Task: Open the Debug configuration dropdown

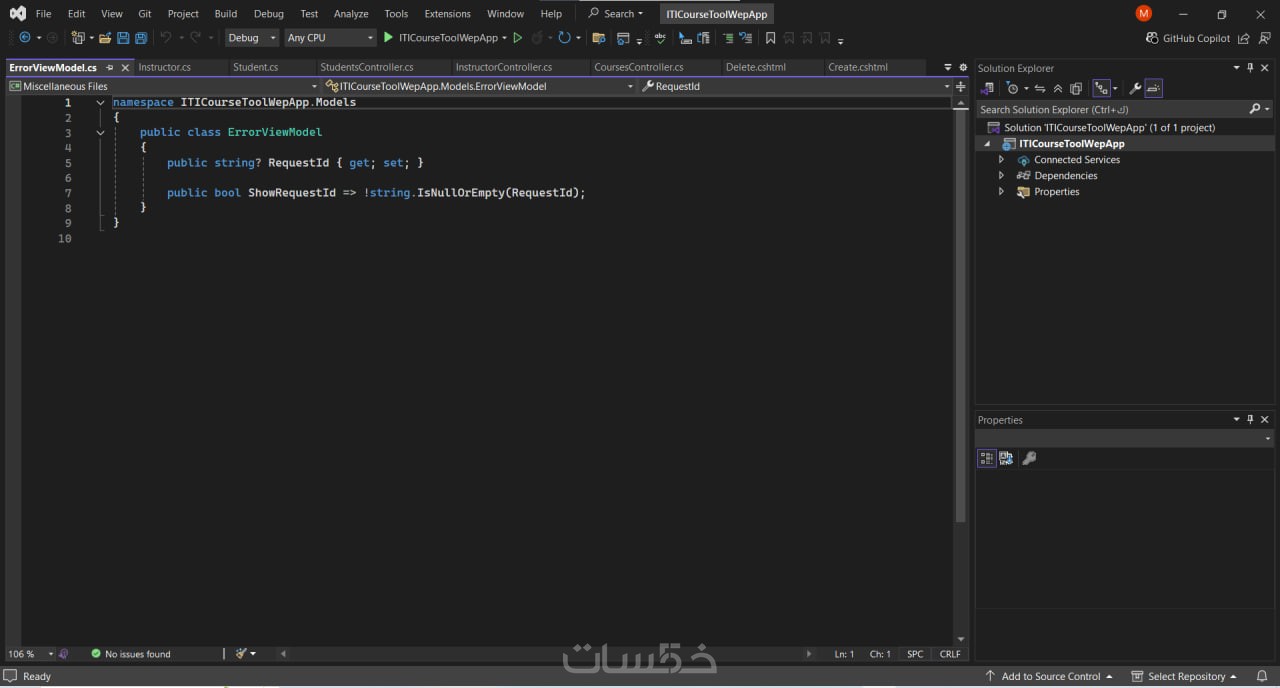Action: coord(252,38)
